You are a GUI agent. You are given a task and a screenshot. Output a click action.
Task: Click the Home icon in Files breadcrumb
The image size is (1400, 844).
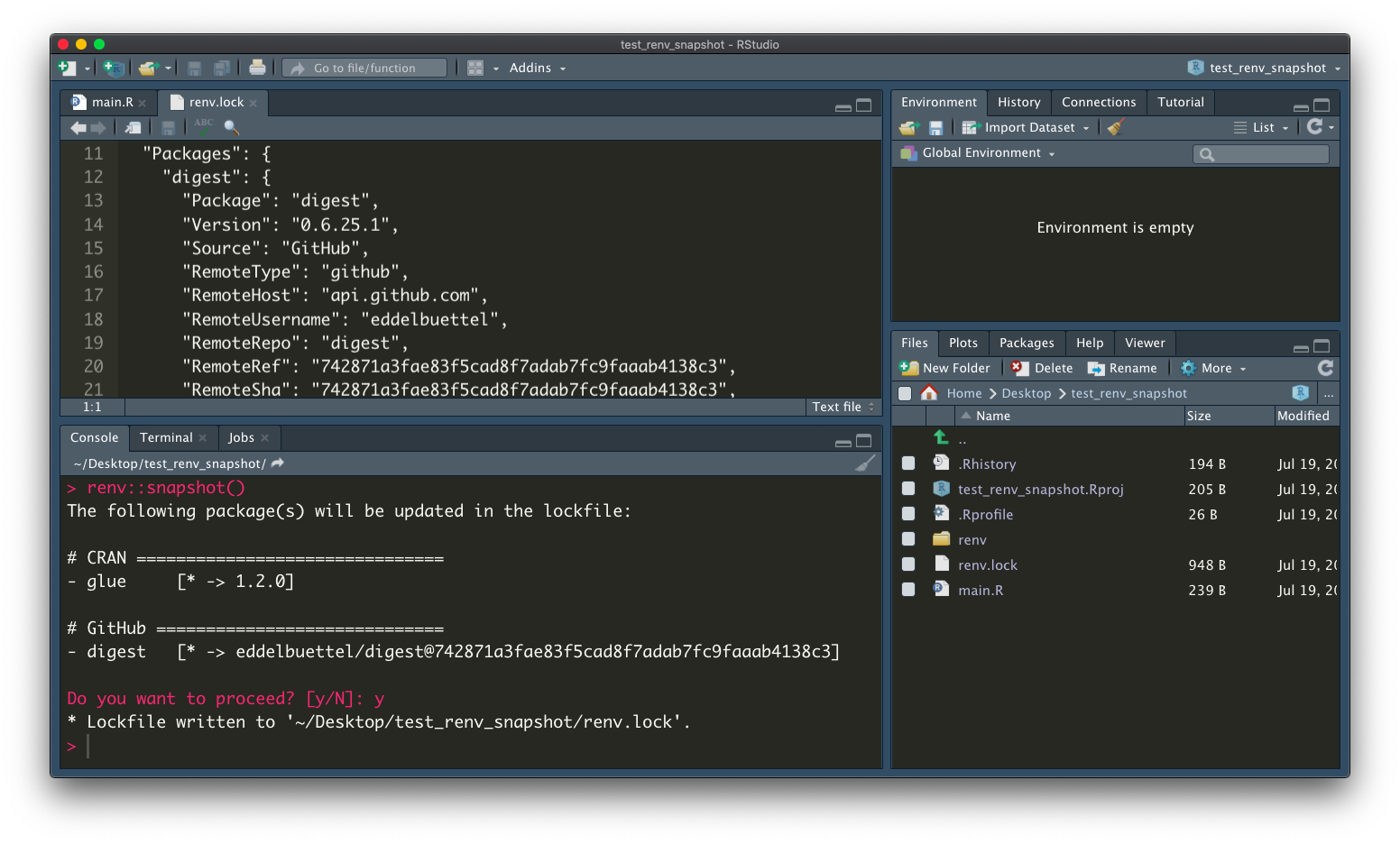click(x=929, y=392)
